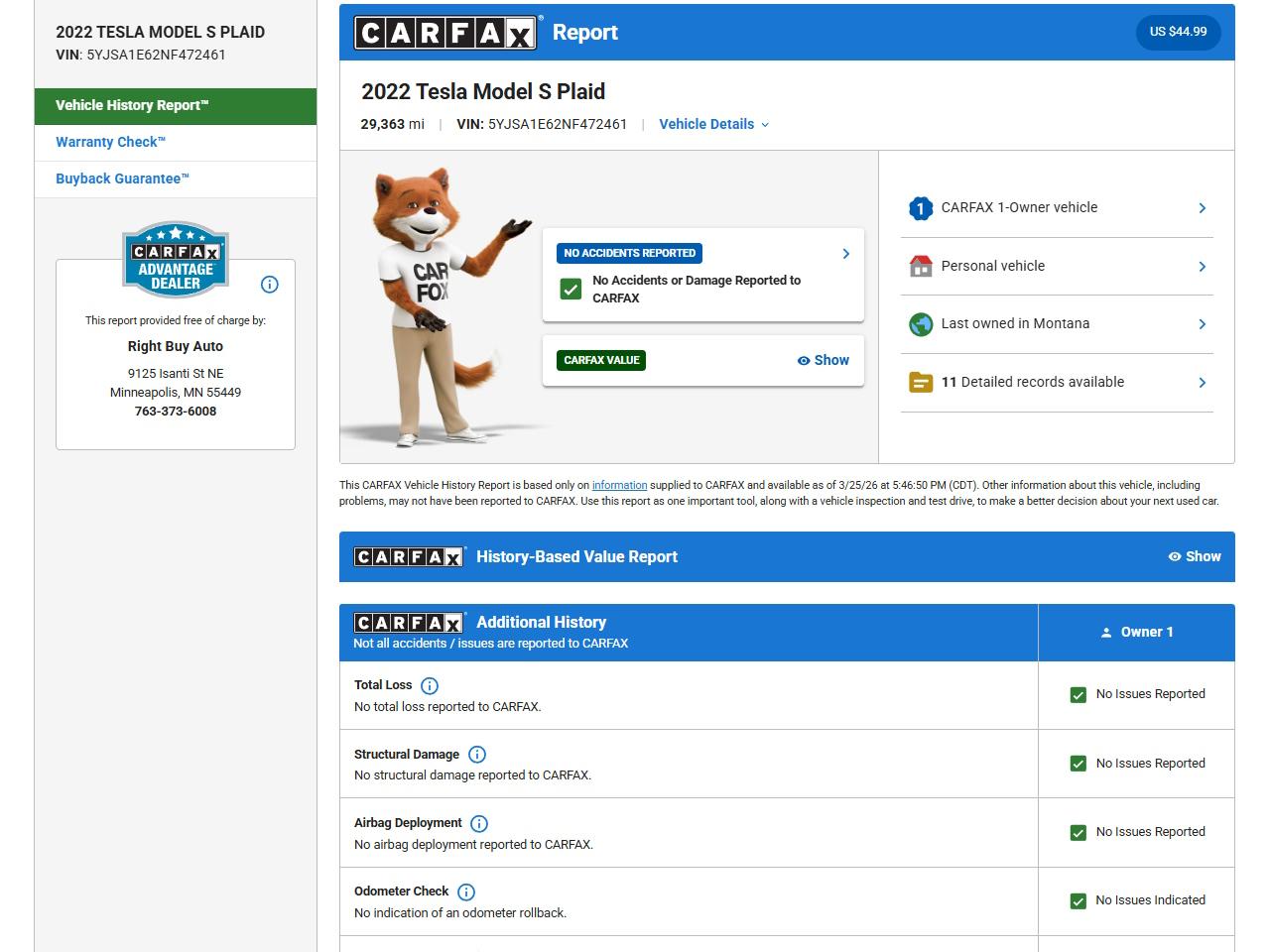Click the US $44.99 price button
Screen dimensions: 1270x952
(1178, 32)
